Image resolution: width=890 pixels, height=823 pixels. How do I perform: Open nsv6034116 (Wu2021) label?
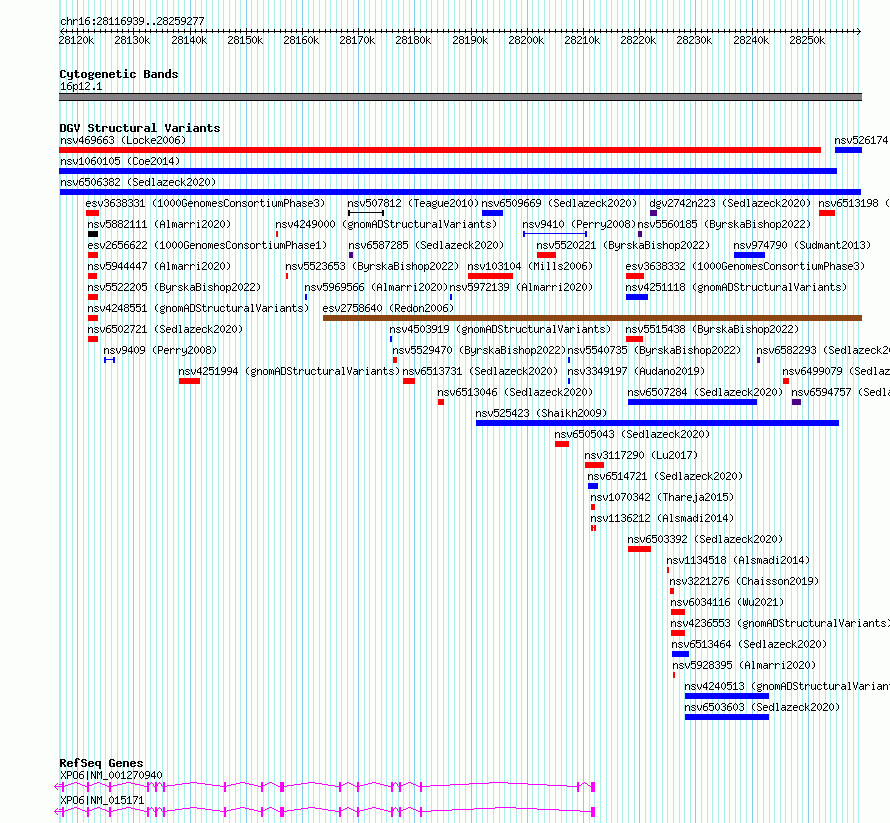click(x=727, y=602)
